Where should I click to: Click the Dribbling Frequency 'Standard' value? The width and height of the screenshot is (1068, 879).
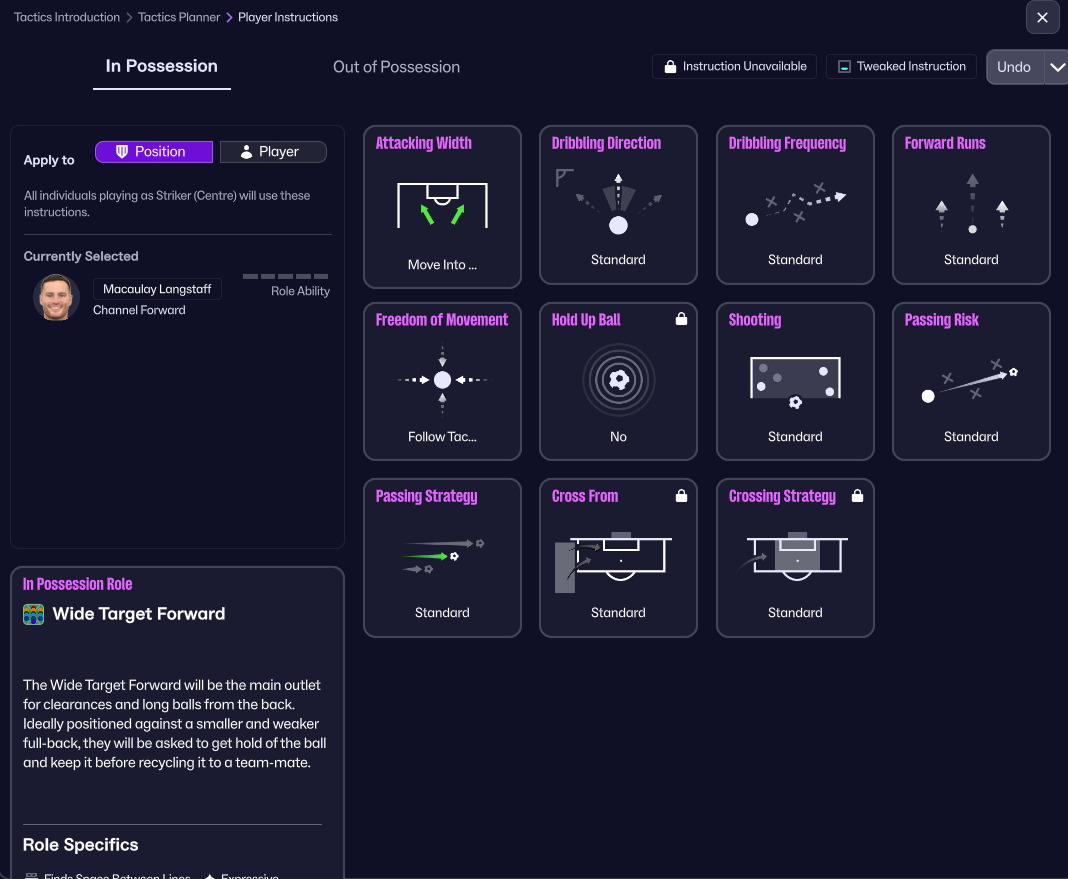795,259
